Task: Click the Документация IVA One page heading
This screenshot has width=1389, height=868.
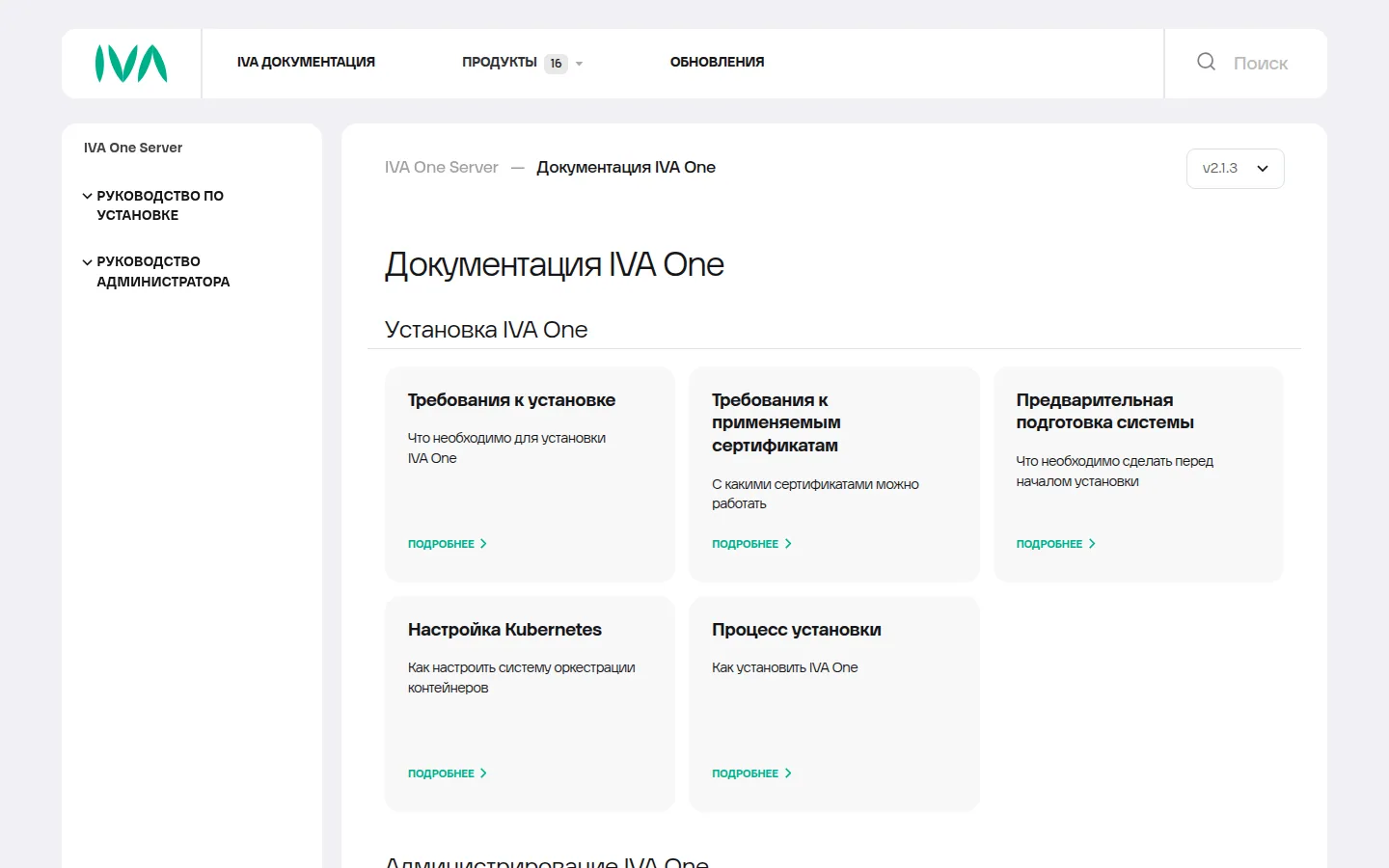Action: [555, 264]
